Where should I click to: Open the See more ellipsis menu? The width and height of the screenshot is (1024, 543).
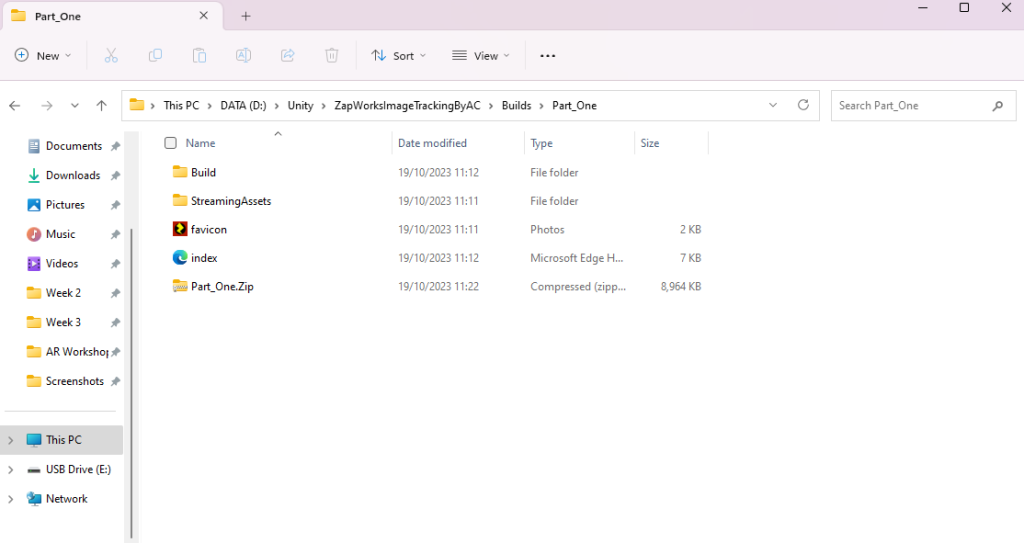[x=547, y=56]
